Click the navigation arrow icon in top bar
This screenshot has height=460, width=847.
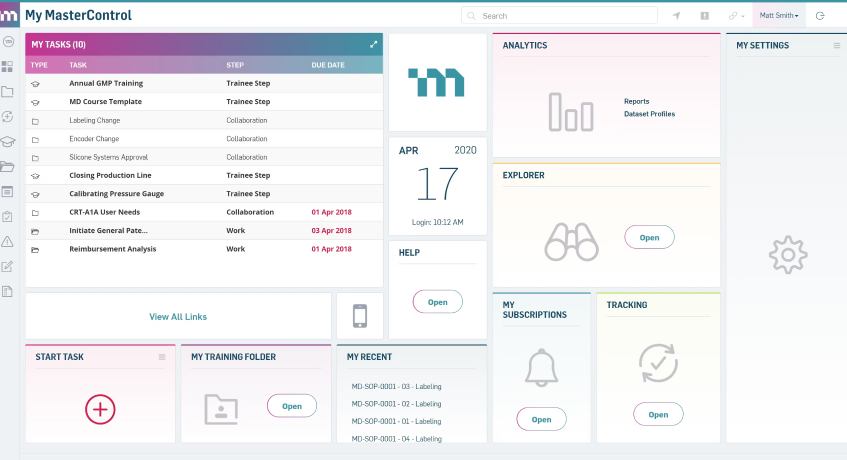pos(676,16)
